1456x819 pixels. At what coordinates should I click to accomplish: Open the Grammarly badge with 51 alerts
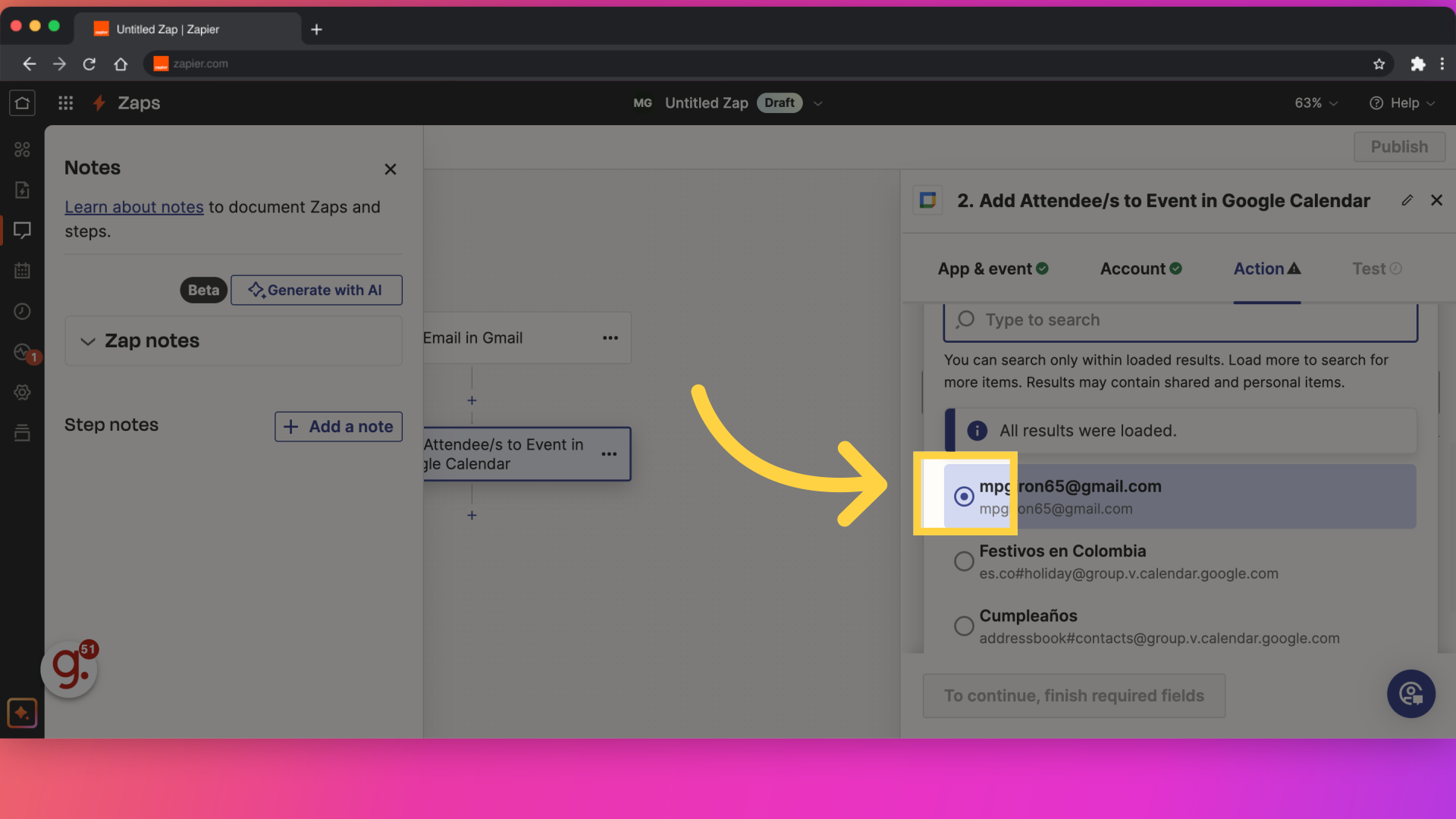[70, 669]
